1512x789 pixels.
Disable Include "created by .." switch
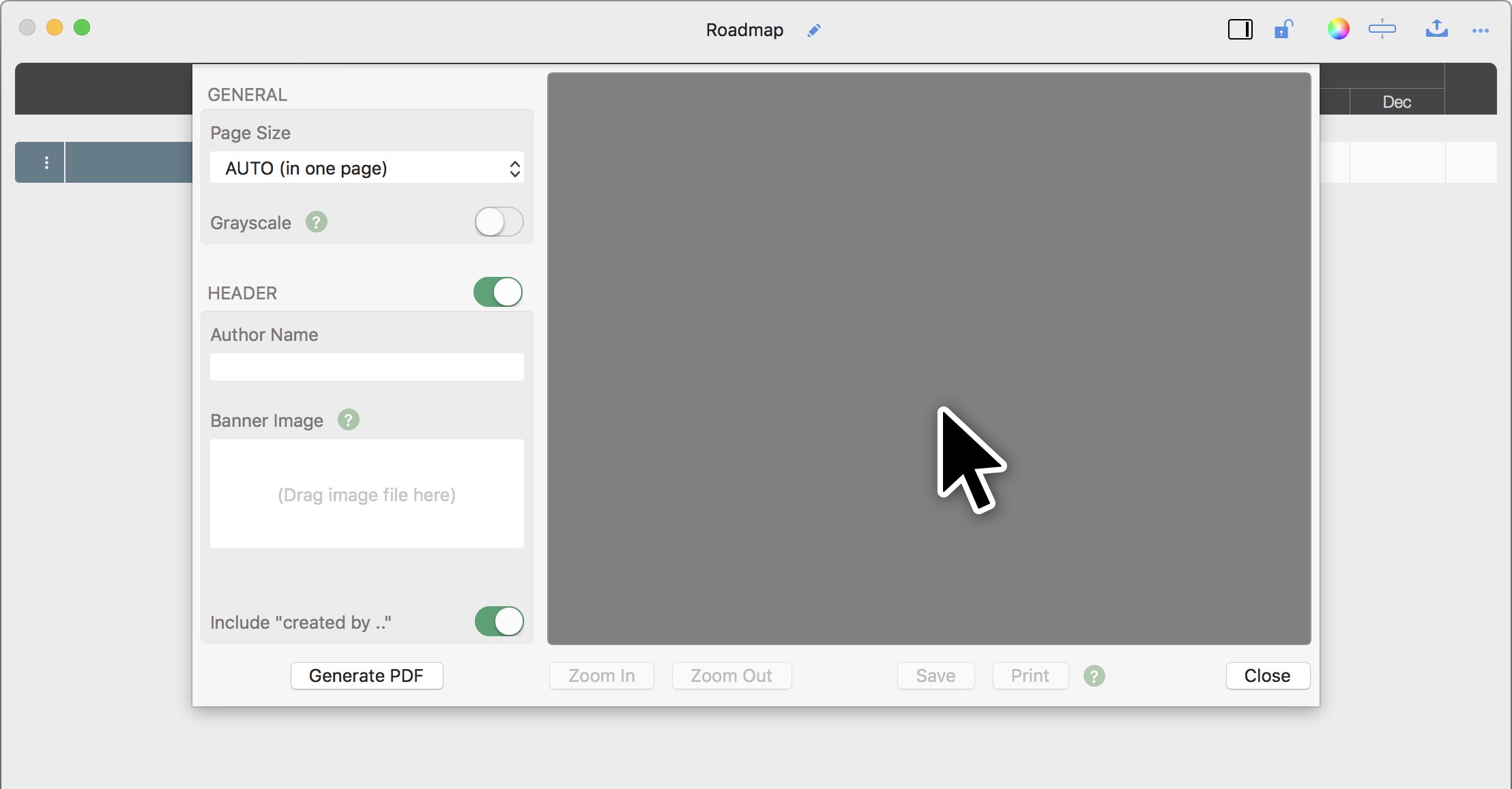tap(499, 622)
